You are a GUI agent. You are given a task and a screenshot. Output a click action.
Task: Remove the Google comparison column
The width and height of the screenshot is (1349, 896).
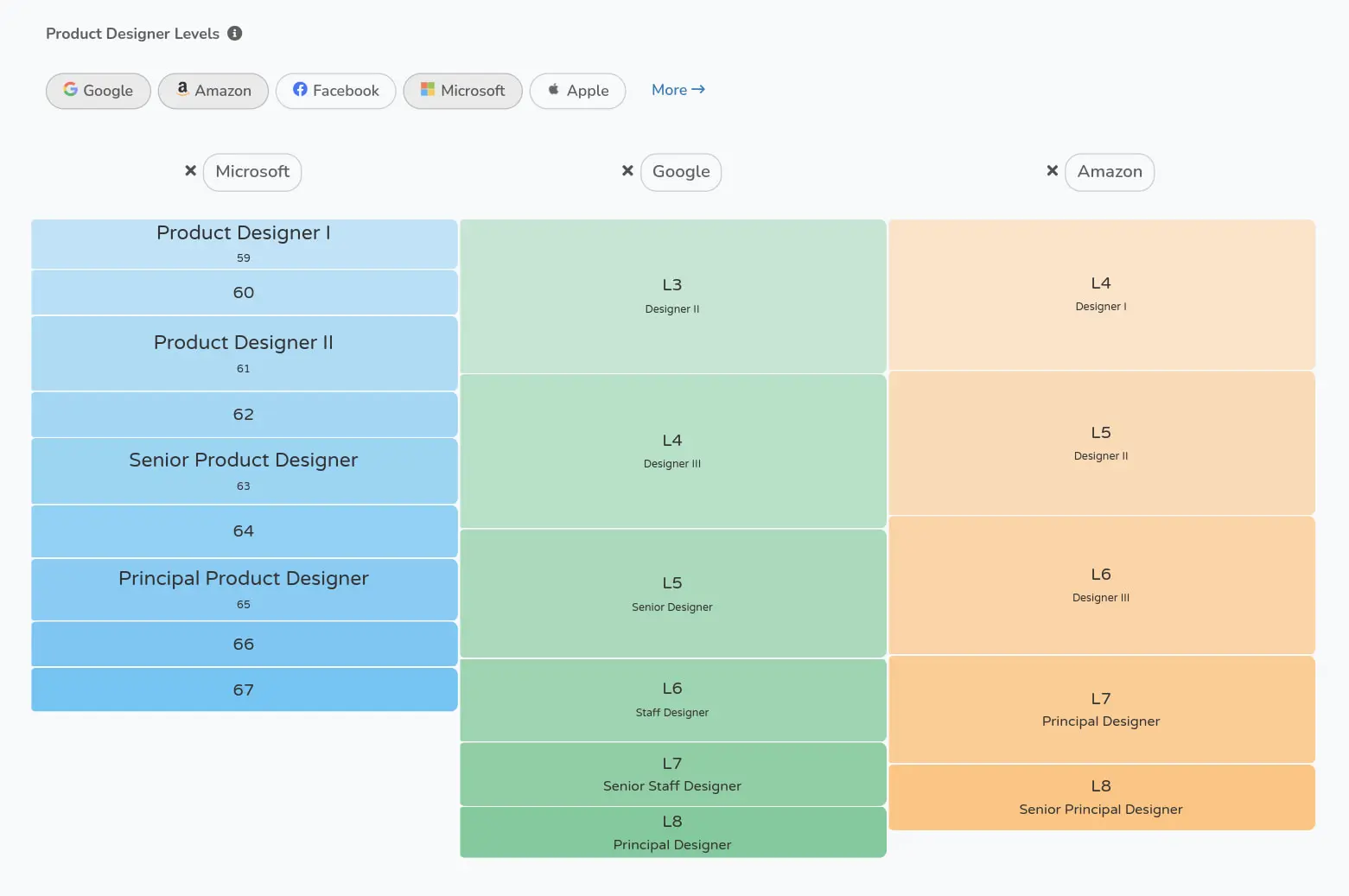click(627, 170)
